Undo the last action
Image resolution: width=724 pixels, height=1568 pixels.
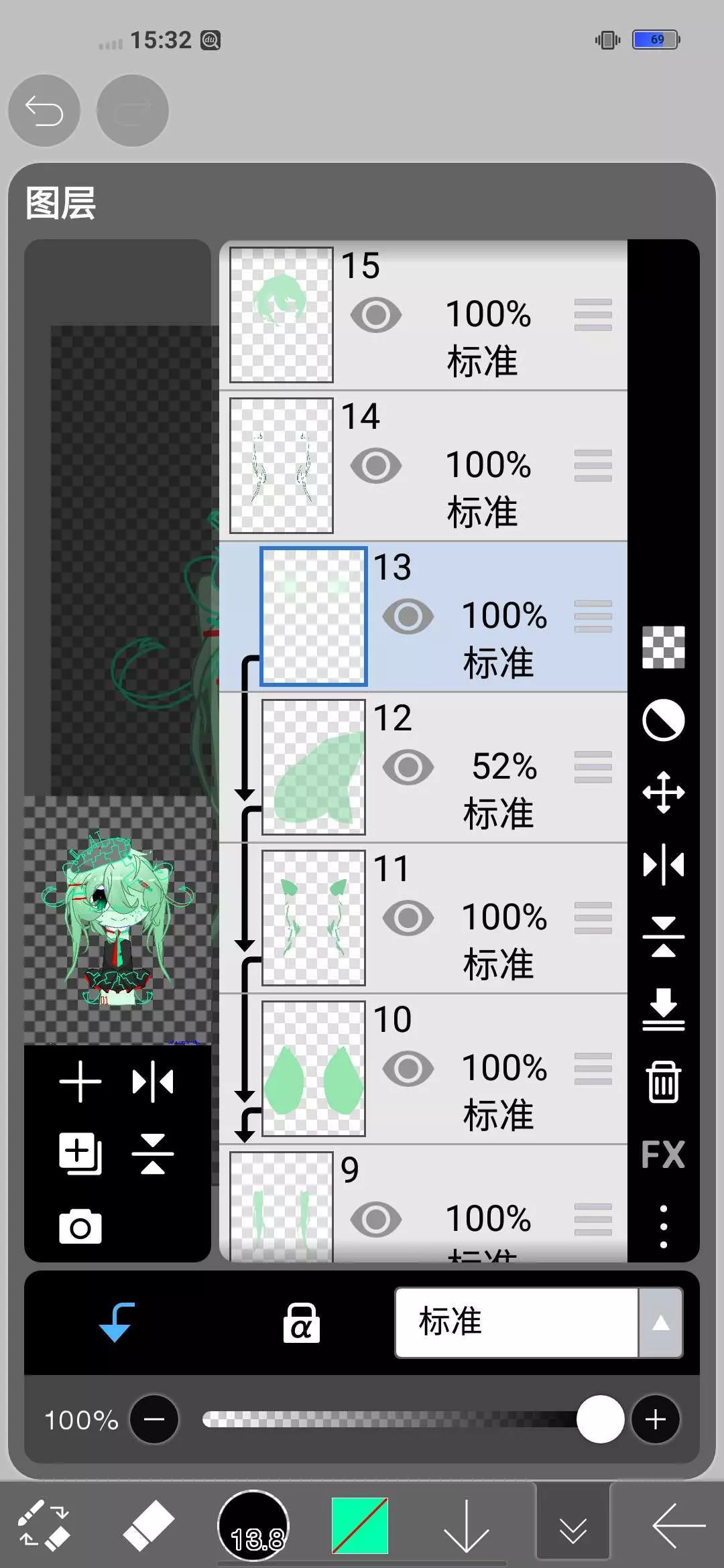pos(44,111)
